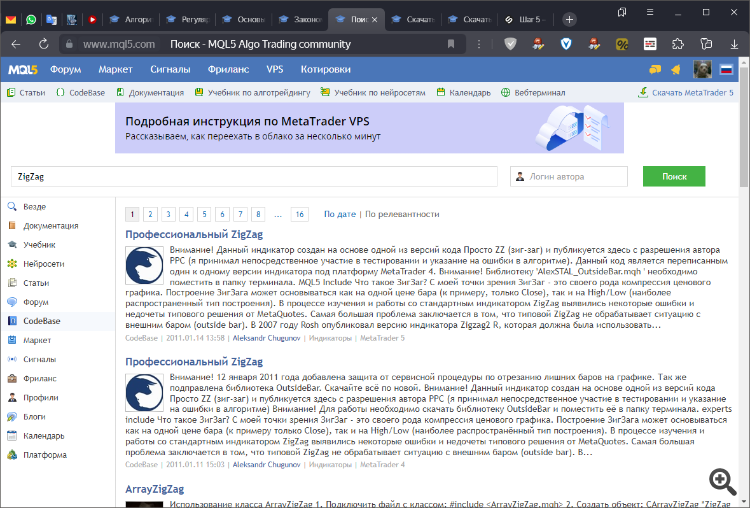Filter search results by Платформа
Viewport: 750px width, 508px height.
pyautogui.click(x=45, y=455)
